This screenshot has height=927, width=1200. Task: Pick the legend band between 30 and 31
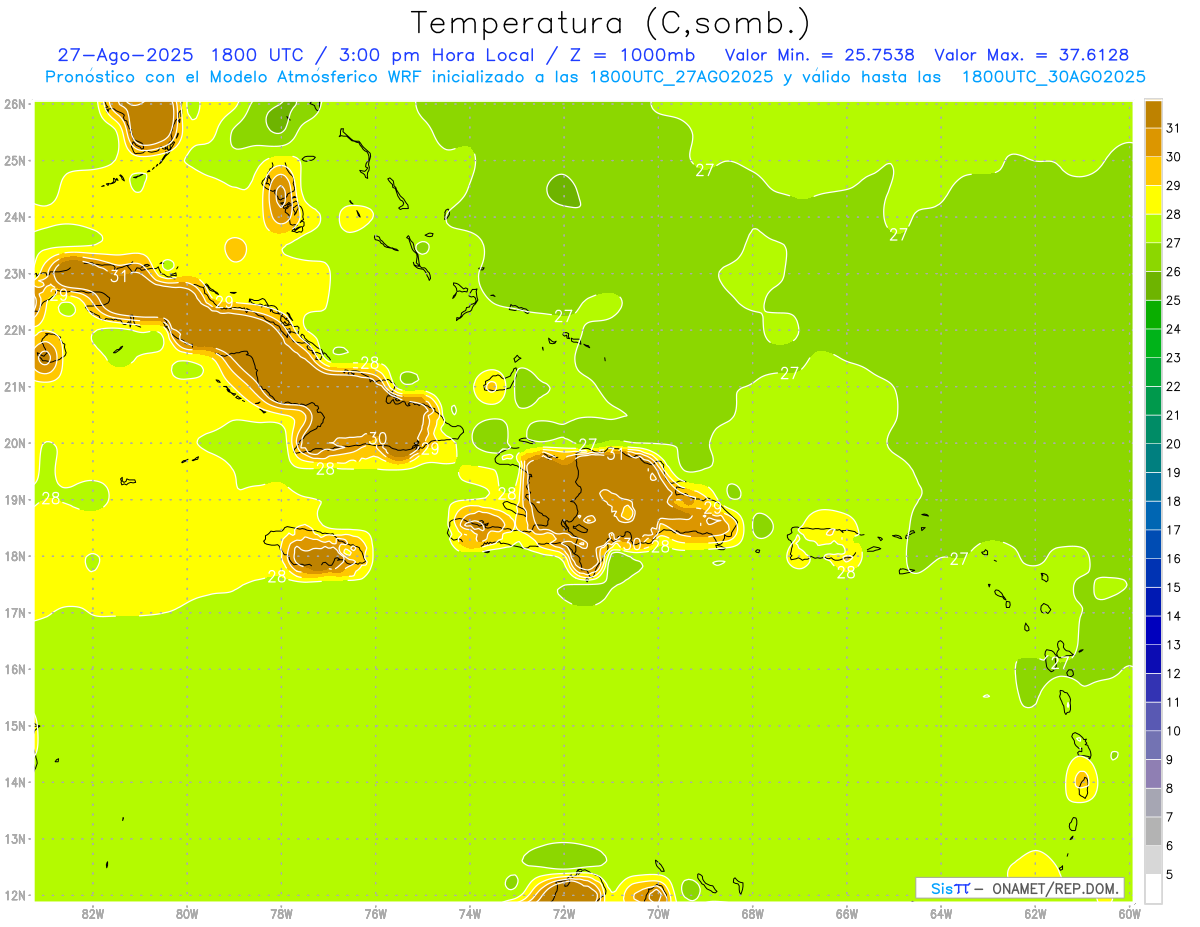1153,142
